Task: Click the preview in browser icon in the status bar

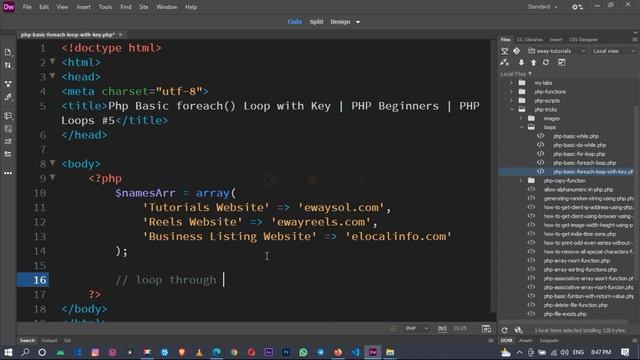Action: [x=486, y=329]
